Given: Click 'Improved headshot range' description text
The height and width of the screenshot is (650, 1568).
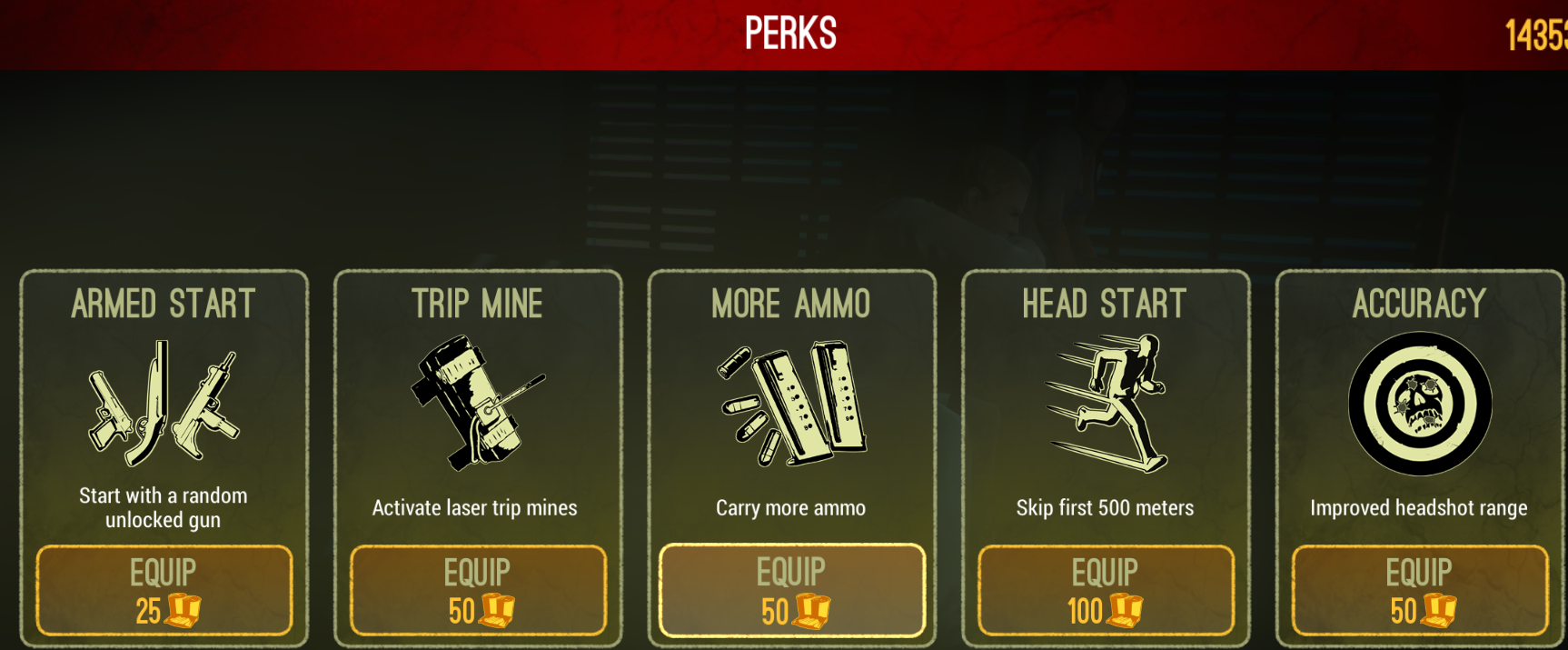Looking at the screenshot, I should click(x=1419, y=508).
